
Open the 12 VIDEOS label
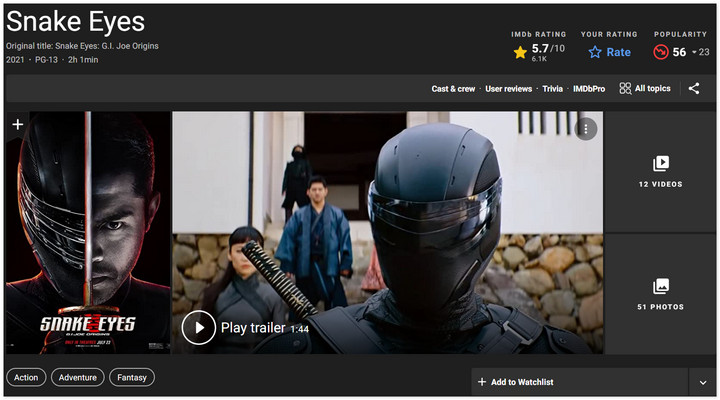[x=661, y=184]
